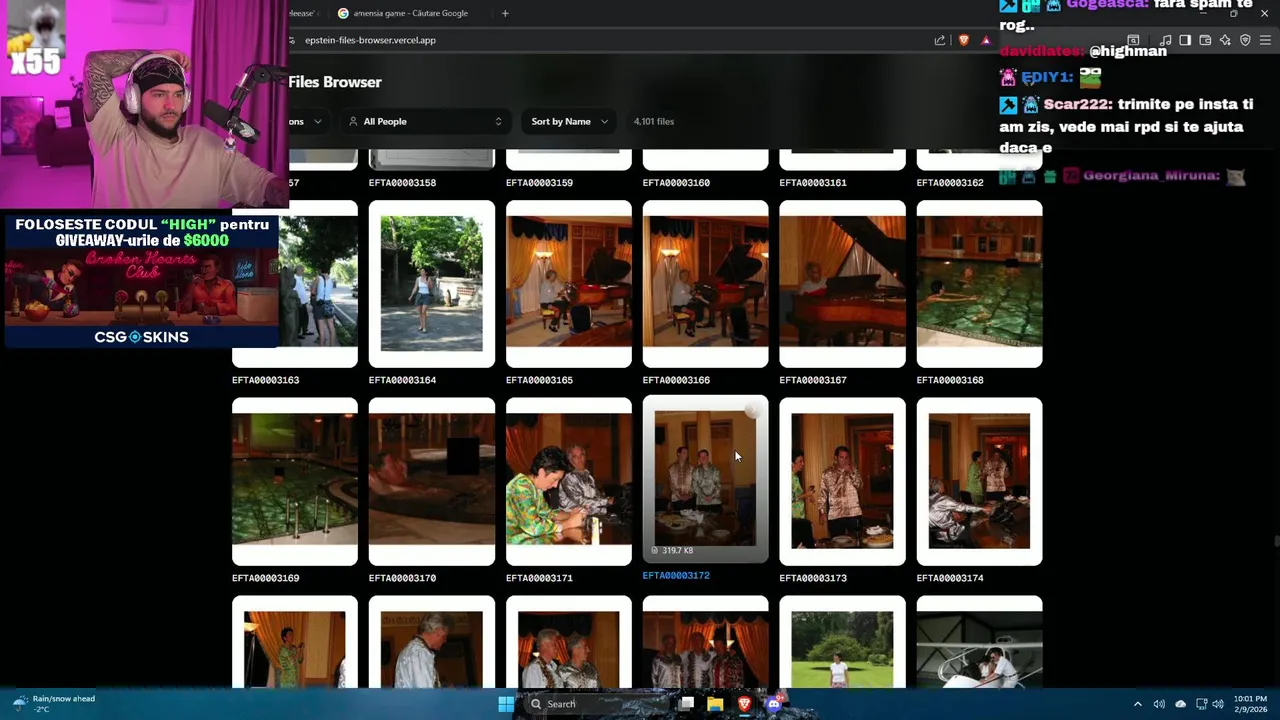Open thumbnail EFTA00003173 two men standing
The width and height of the screenshot is (1280, 720).
tap(843, 482)
